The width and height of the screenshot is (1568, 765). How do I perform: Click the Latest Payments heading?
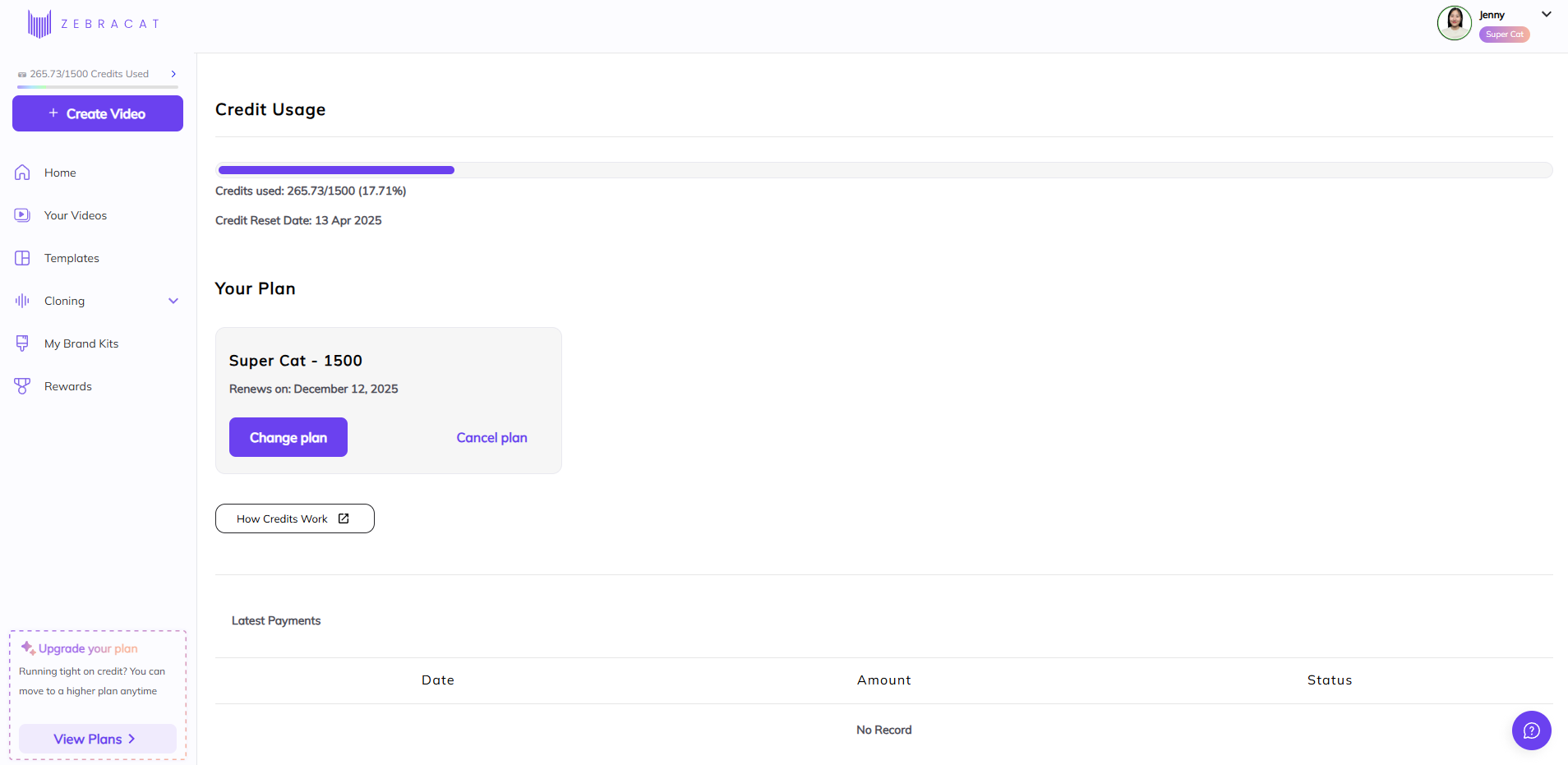tap(276, 620)
